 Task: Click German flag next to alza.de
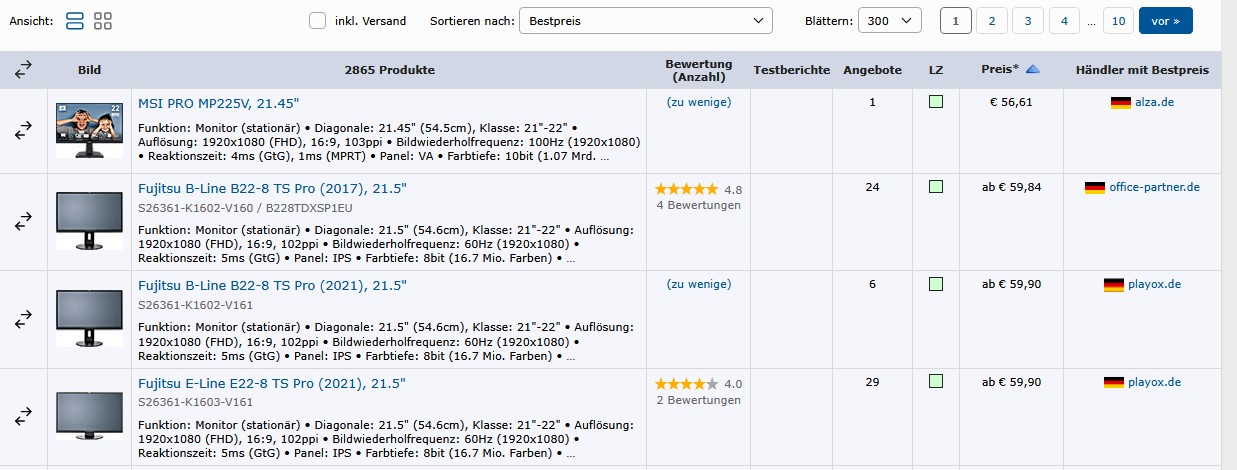click(x=1121, y=102)
